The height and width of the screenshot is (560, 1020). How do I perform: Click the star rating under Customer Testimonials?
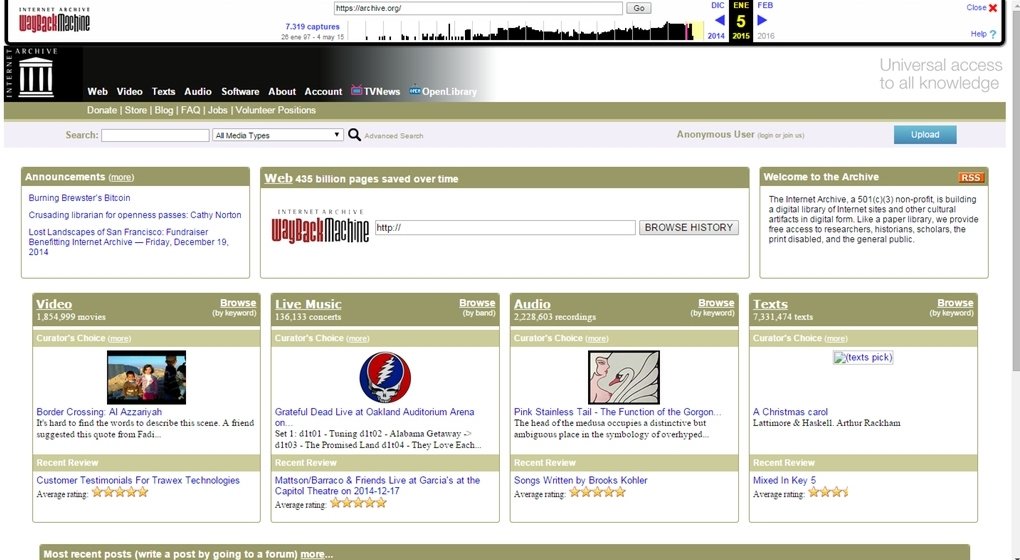click(120, 492)
